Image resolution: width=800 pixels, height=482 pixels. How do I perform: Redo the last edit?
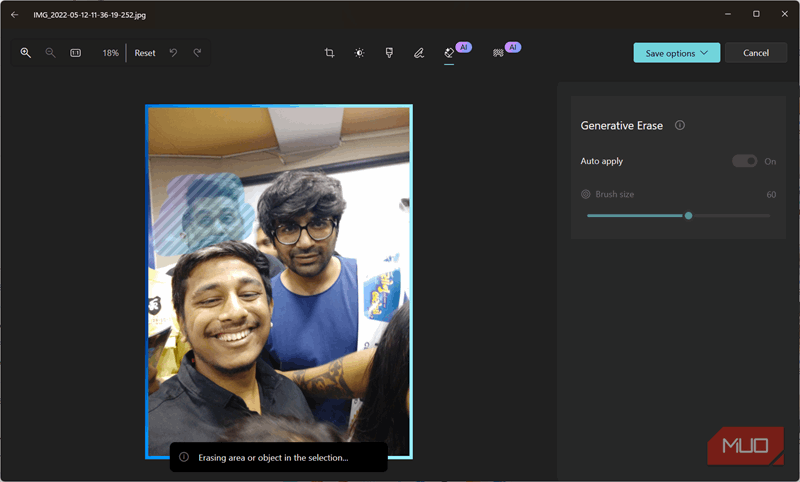(x=197, y=53)
